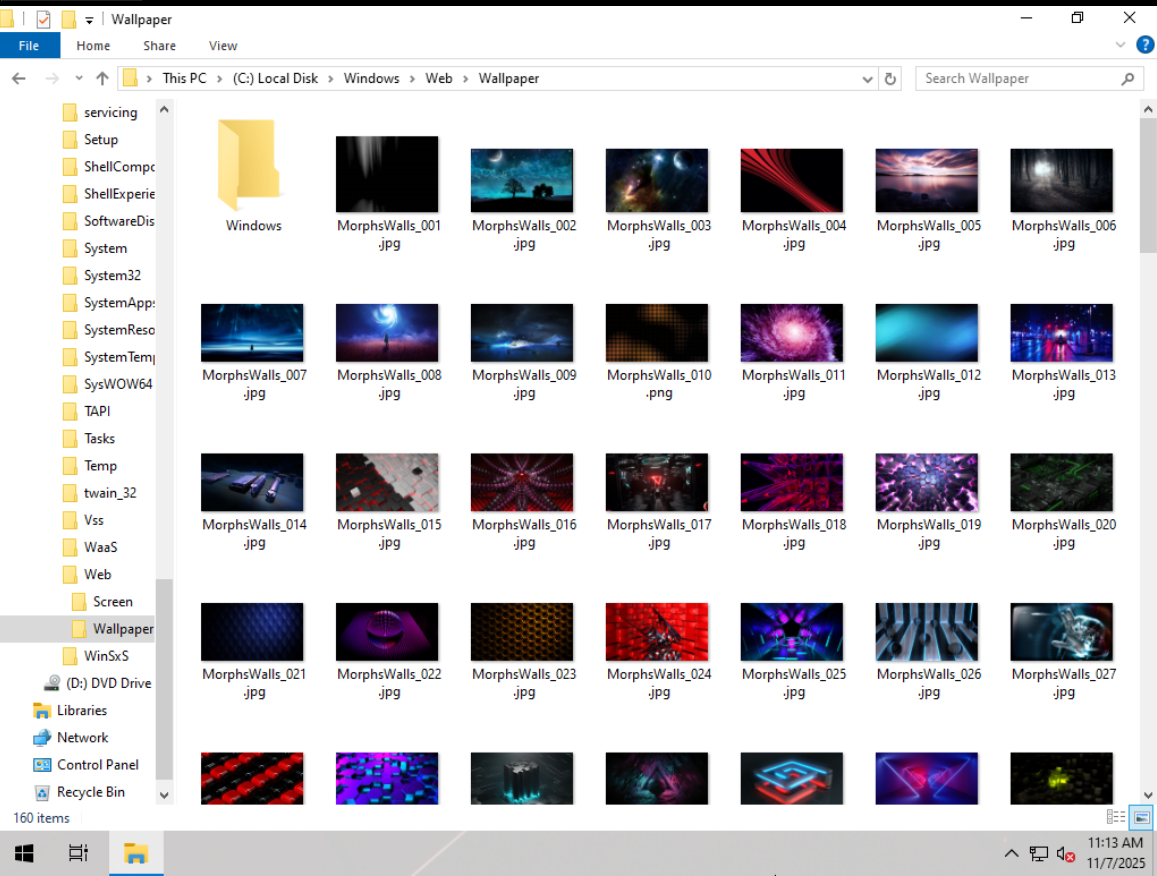This screenshot has width=1157, height=876.
Task: Select System32 folder in tree
Action: [x=102, y=275]
